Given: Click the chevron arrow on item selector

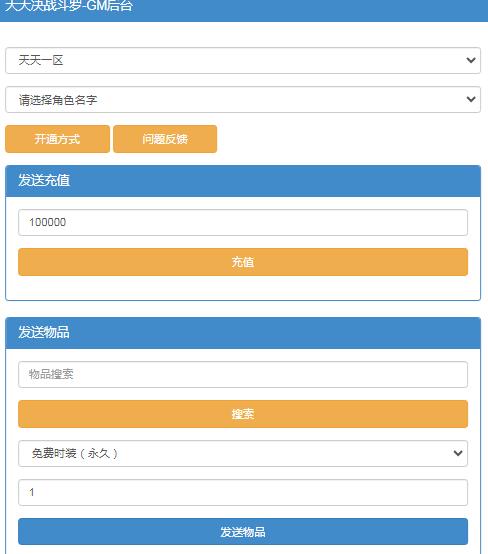Looking at the screenshot, I should [458, 453].
